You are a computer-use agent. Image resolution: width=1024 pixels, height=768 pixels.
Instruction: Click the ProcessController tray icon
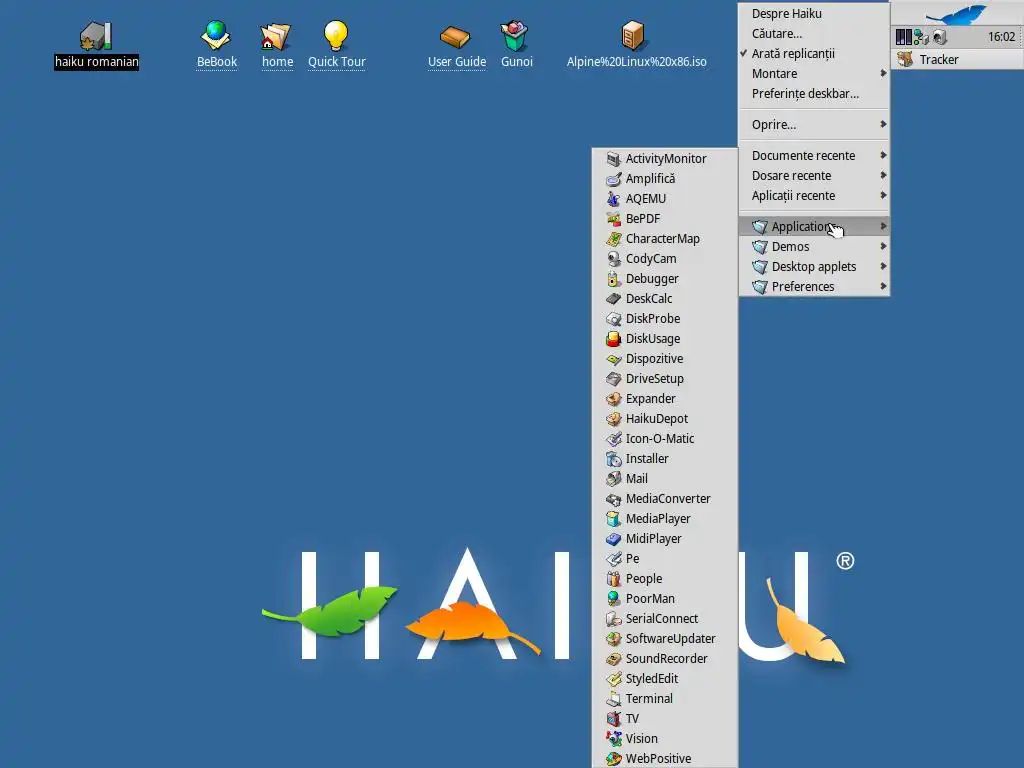pos(904,37)
